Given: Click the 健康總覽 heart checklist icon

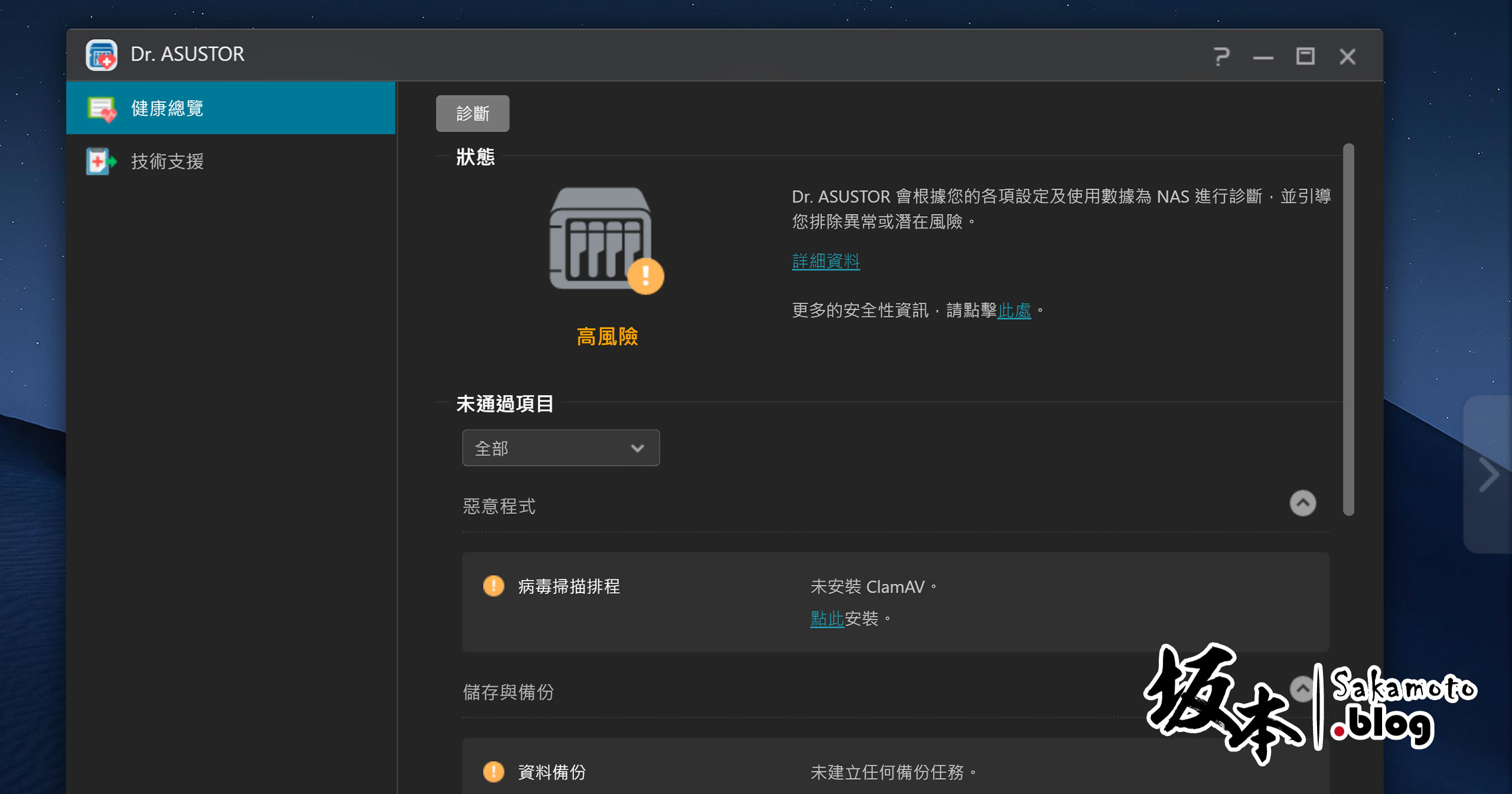Looking at the screenshot, I should click(102, 109).
